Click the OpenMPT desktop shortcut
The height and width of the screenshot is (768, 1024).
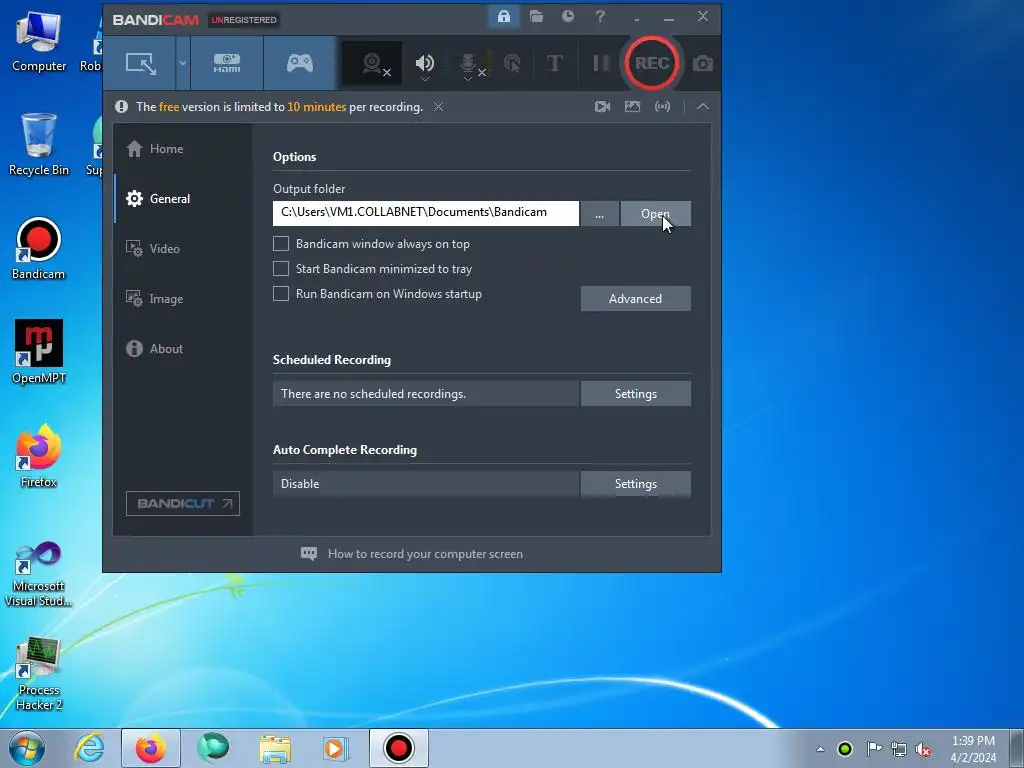pyautogui.click(x=39, y=351)
